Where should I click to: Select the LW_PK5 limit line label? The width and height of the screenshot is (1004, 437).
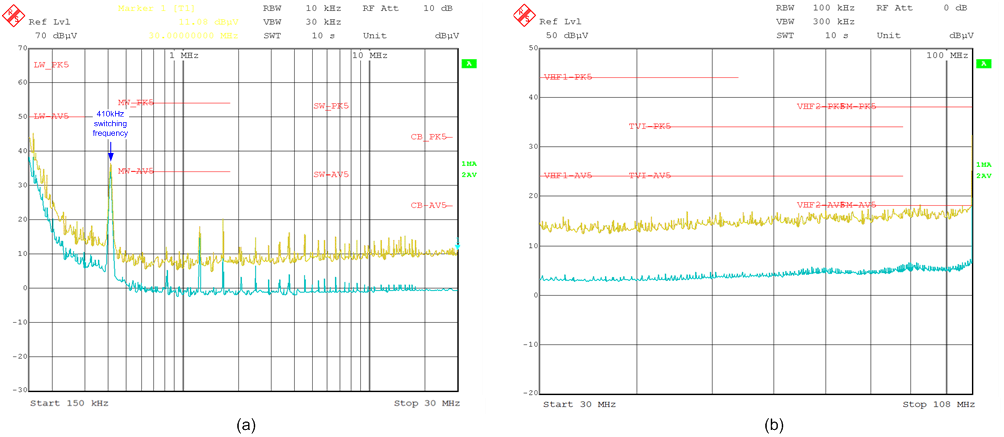(x=51, y=65)
